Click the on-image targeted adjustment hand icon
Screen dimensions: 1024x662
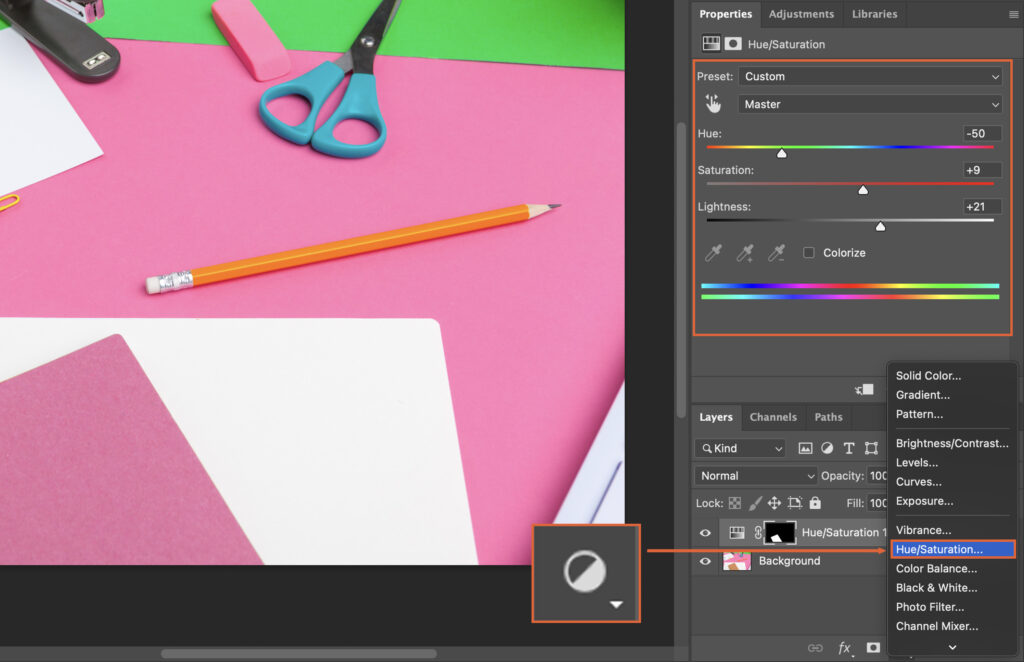(x=713, y=103)
